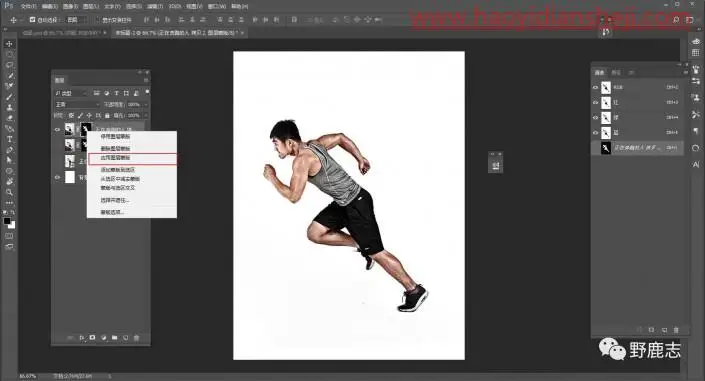Select the Move tool in the toolbox
705x381 pixels.
[9, 44]
